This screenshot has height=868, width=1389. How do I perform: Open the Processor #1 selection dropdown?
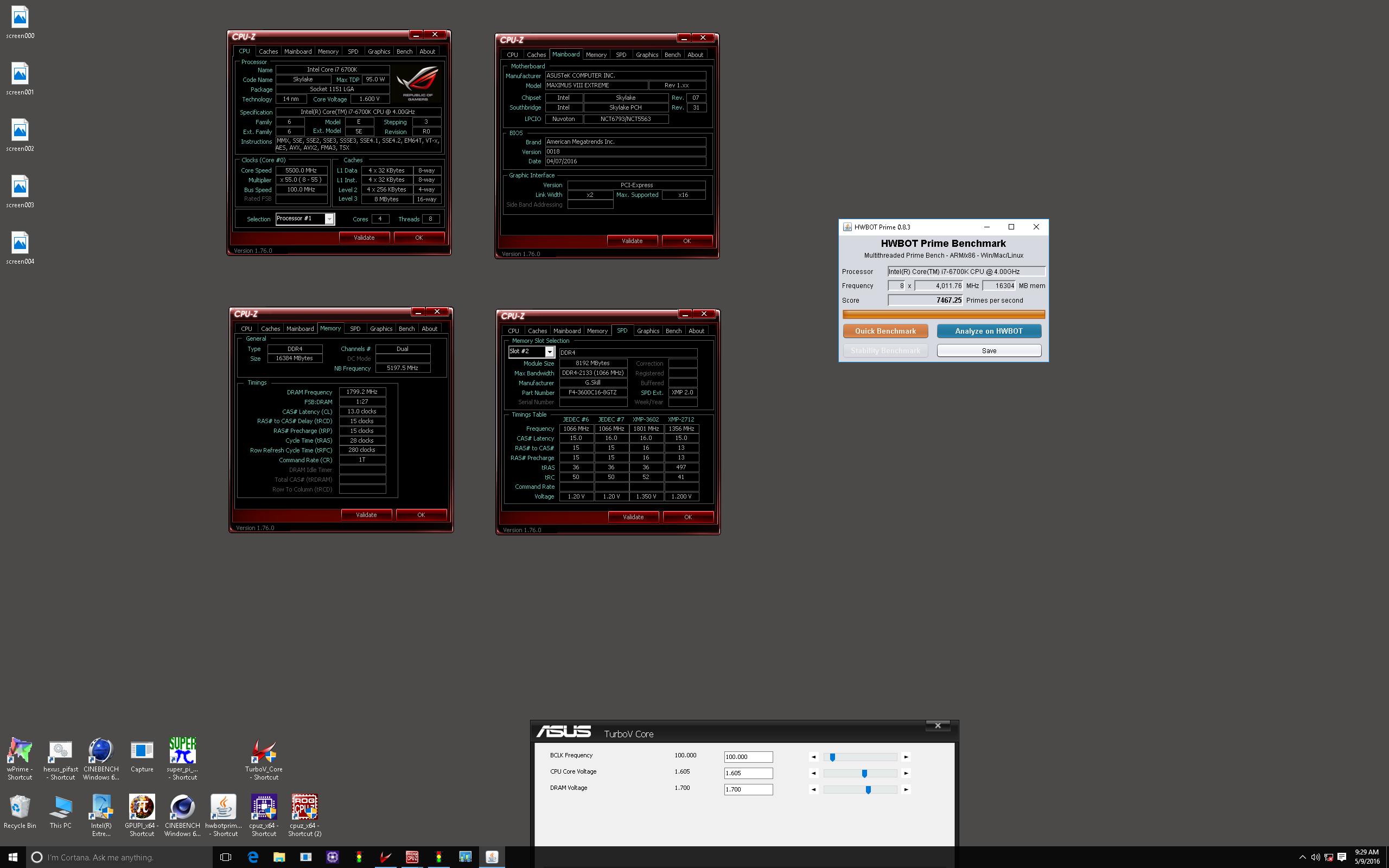point(329,219)
